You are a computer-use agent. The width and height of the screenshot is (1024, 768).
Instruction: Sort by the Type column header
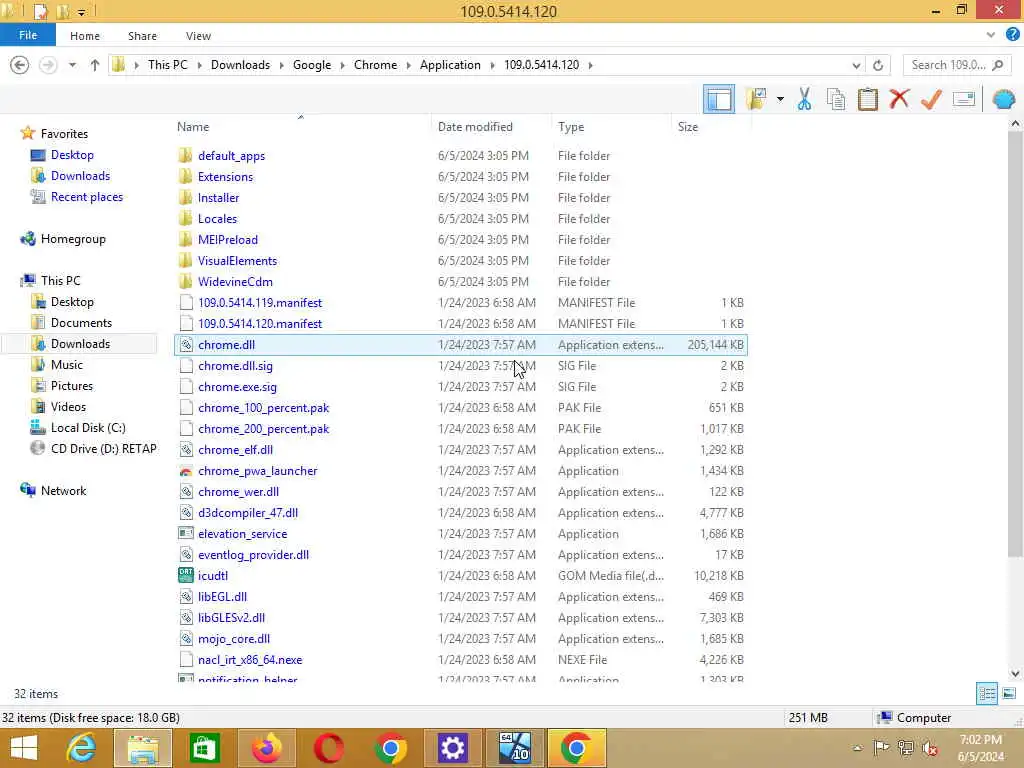click(571, 127)
